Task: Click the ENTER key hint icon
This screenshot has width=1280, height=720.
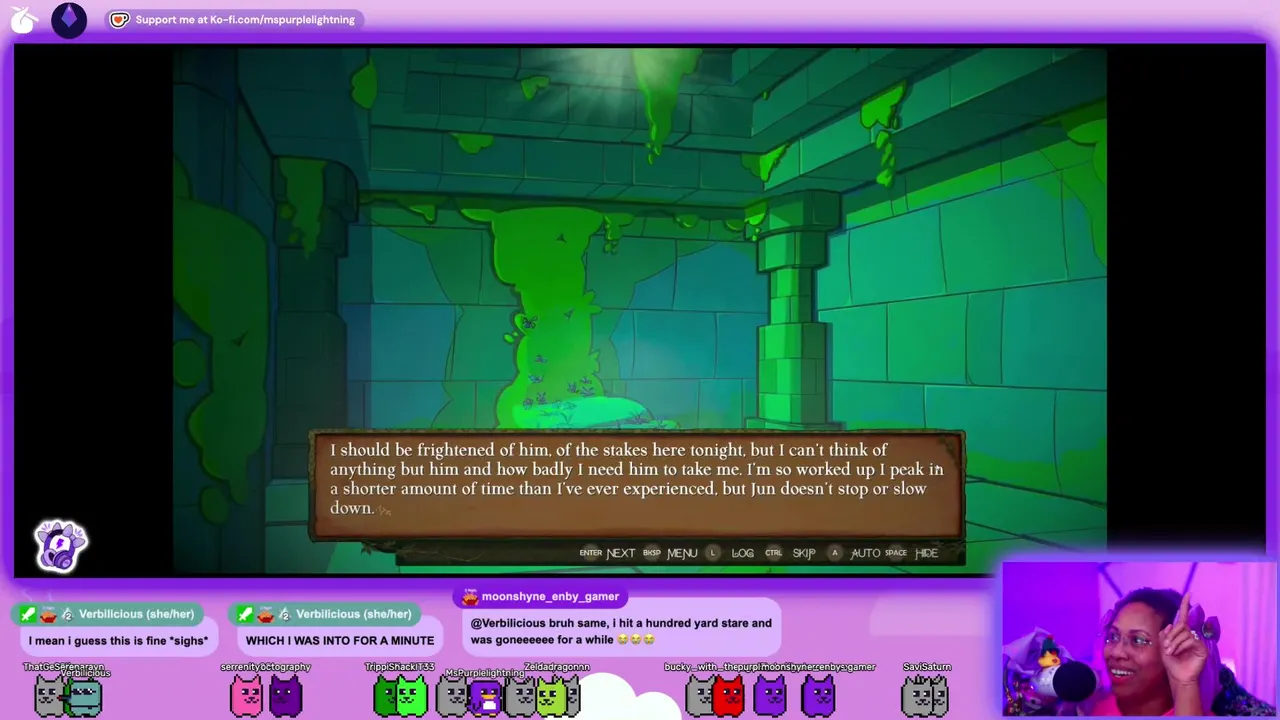Action: point(591,553)
